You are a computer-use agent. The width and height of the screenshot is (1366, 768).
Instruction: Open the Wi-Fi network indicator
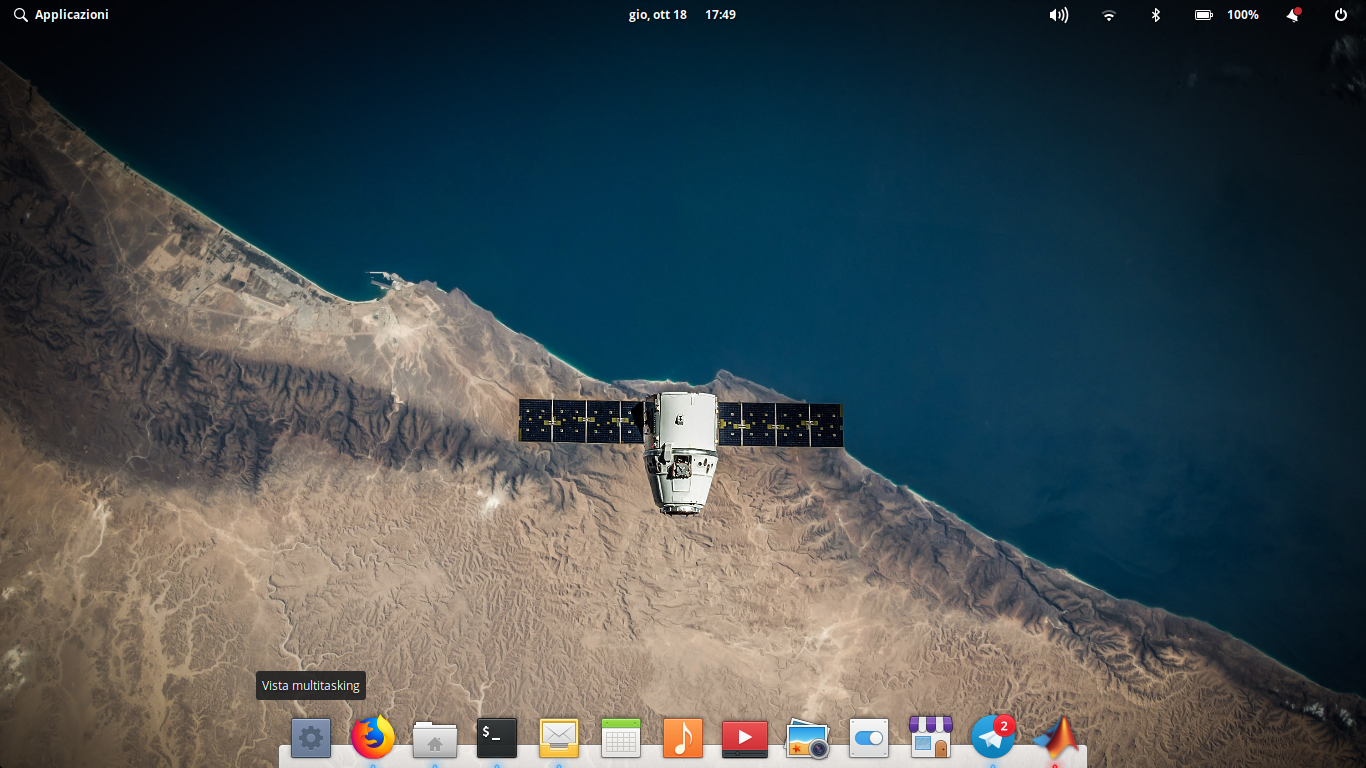1108,15
